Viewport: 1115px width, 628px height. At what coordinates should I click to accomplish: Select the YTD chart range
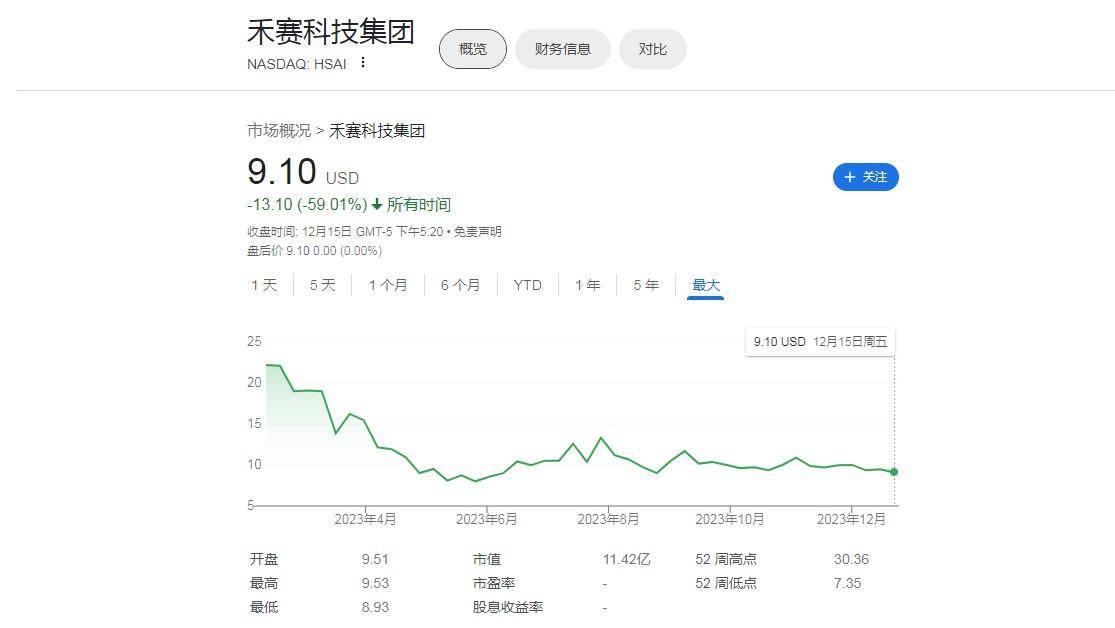527,285
